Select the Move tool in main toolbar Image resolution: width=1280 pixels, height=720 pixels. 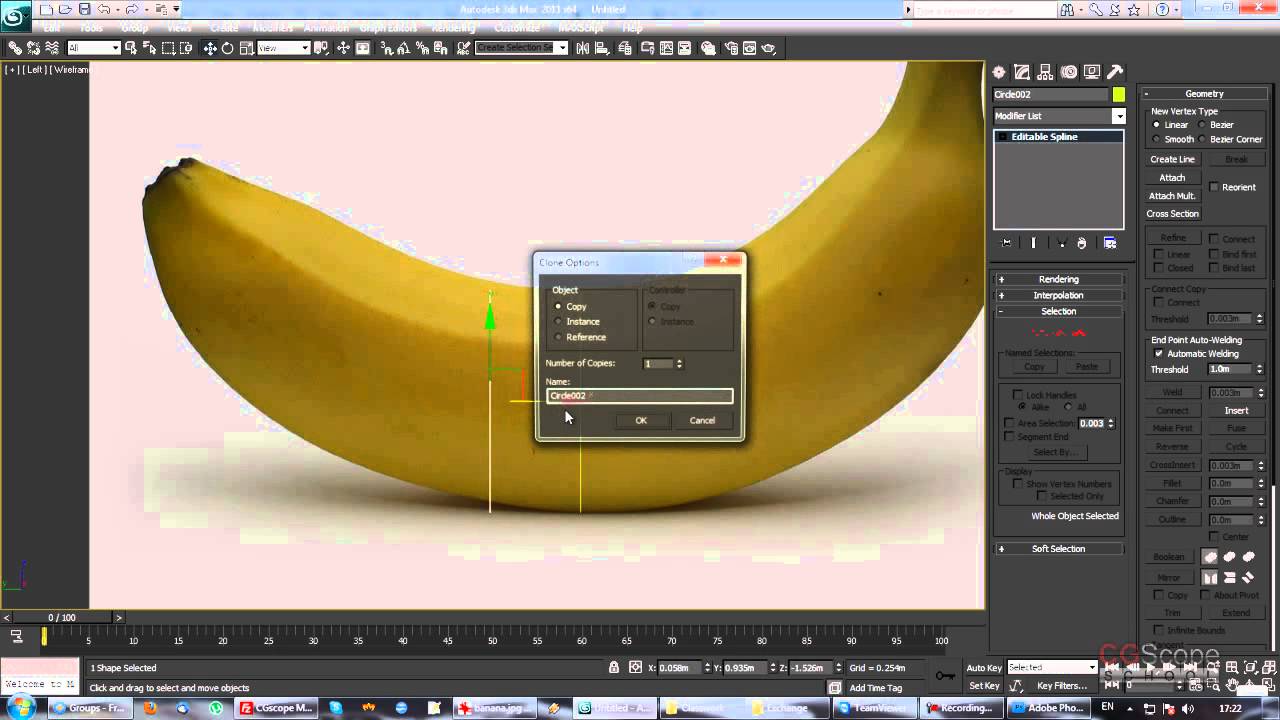210,48
